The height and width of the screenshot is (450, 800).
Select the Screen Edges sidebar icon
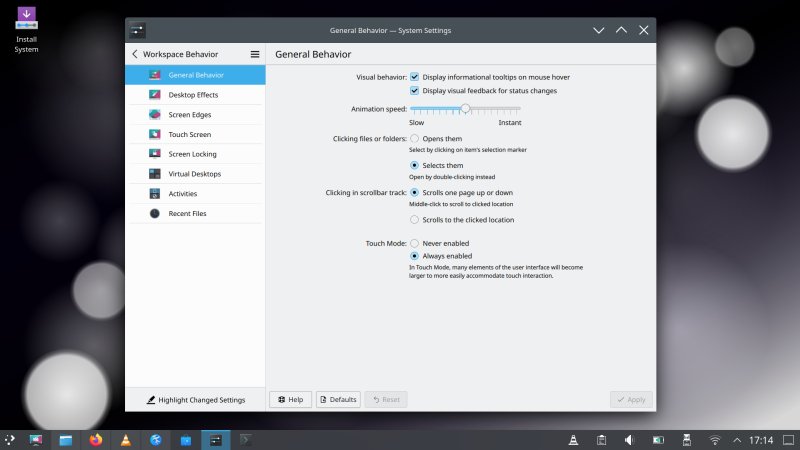point(155,115)
